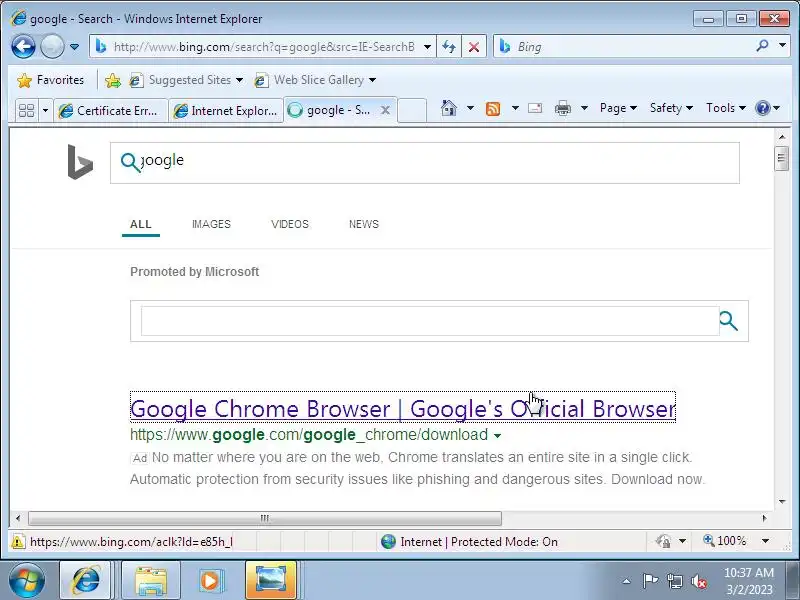Click the muted volume speaker icon
Viewport: 800px width, 600px height.
click(699, 581)
